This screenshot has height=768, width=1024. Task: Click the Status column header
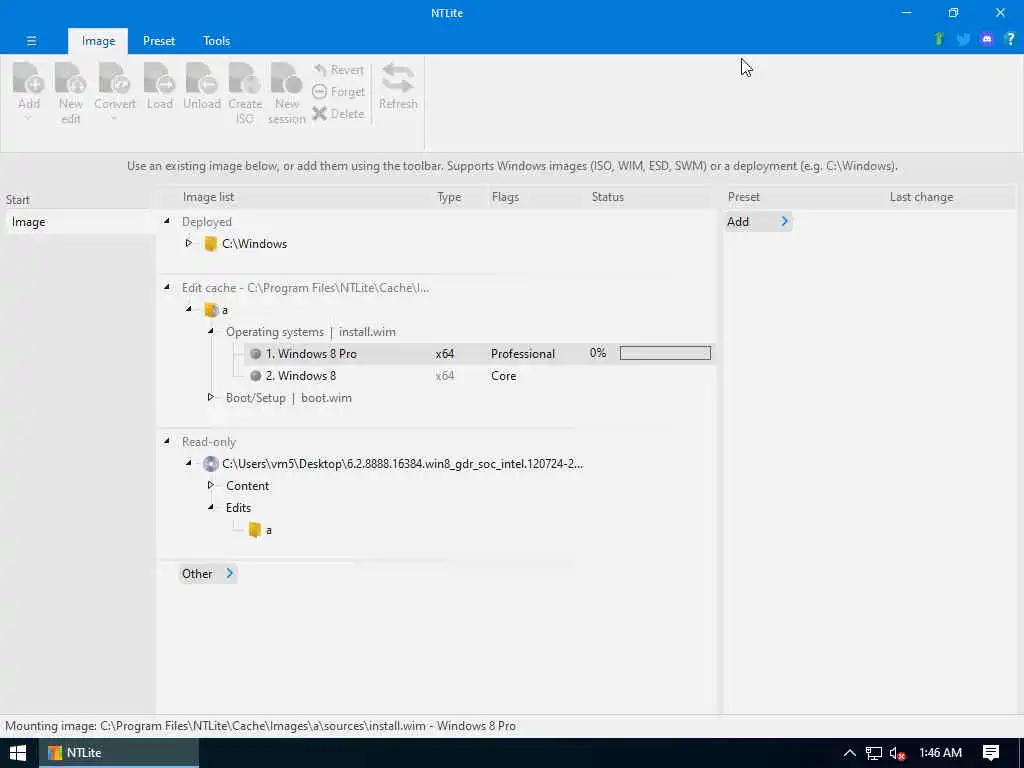[607, 197]
